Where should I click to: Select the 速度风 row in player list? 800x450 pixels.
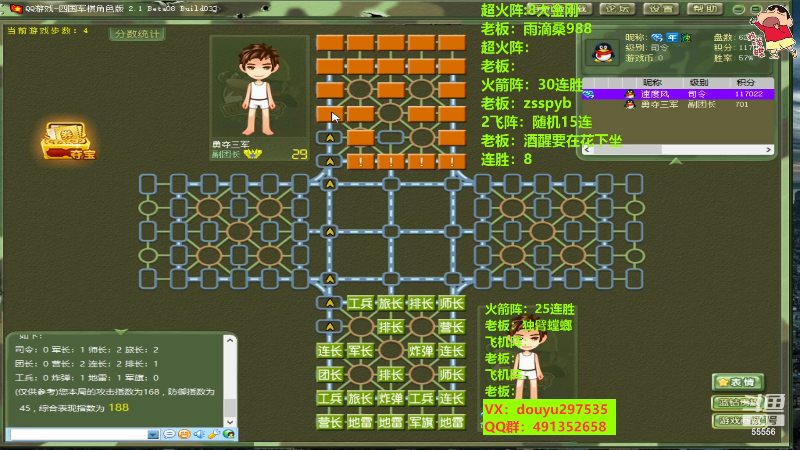pyautogui.click(x=678, y=94)
